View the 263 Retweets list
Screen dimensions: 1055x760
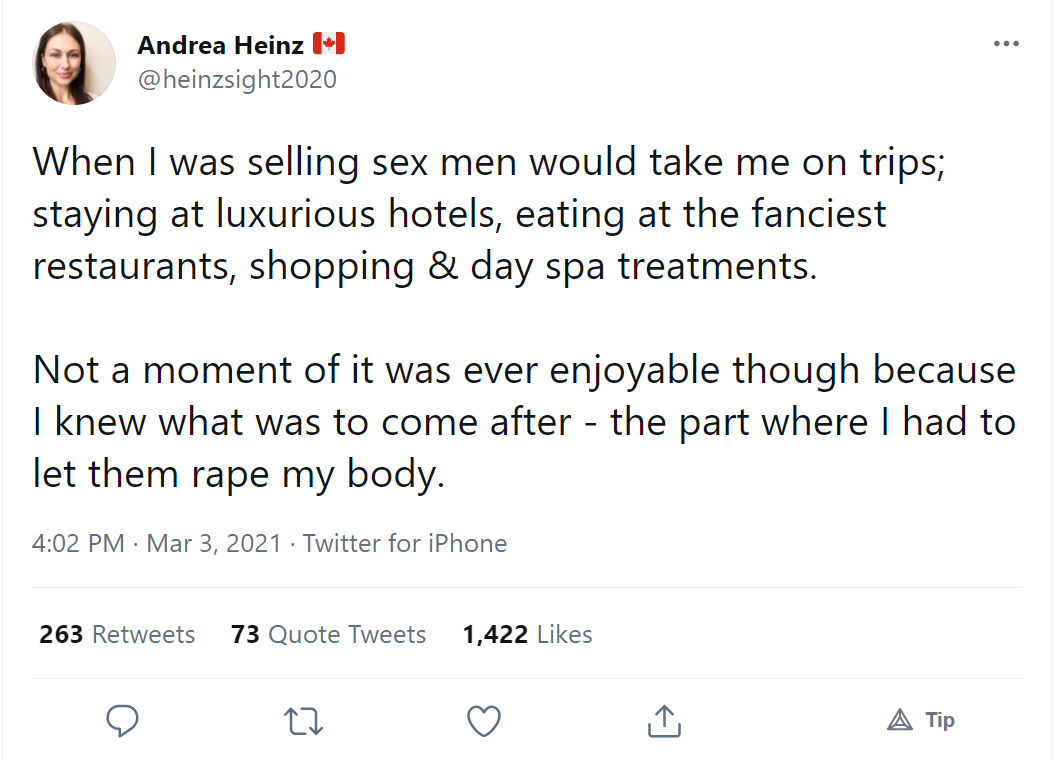click(x=117, y=634)
